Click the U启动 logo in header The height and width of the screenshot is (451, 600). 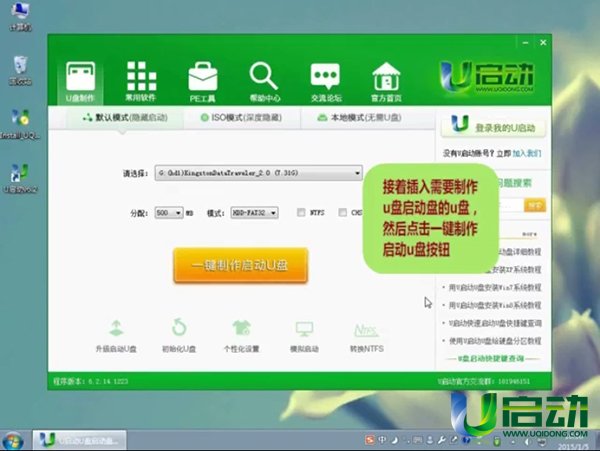point(487,78)
